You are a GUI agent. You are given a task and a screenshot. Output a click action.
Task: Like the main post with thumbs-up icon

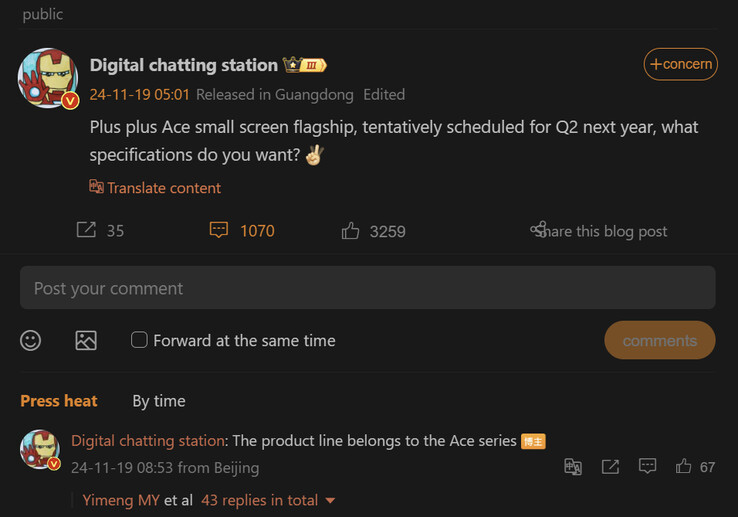(350, 231)
